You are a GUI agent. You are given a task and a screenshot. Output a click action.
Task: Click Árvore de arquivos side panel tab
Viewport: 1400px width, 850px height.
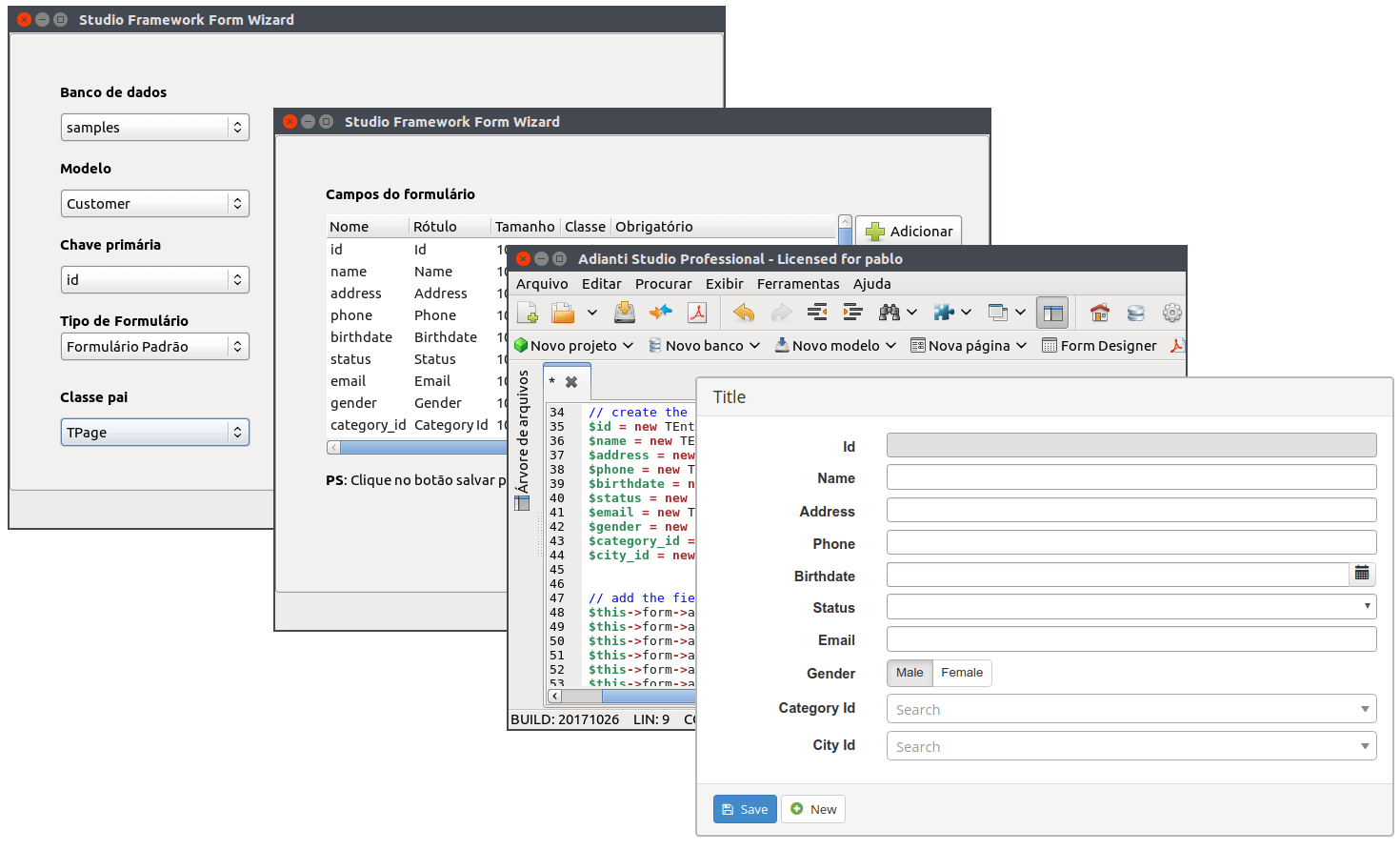click(x=523, y=432)
